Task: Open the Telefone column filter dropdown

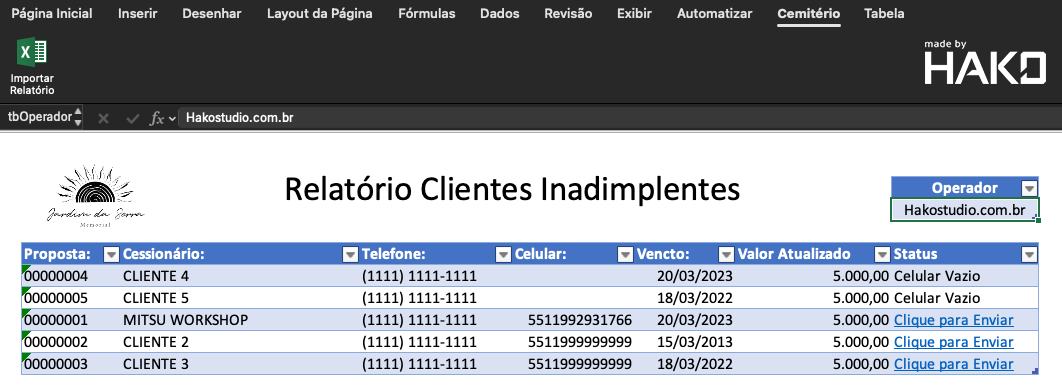Action: [503, 254]
